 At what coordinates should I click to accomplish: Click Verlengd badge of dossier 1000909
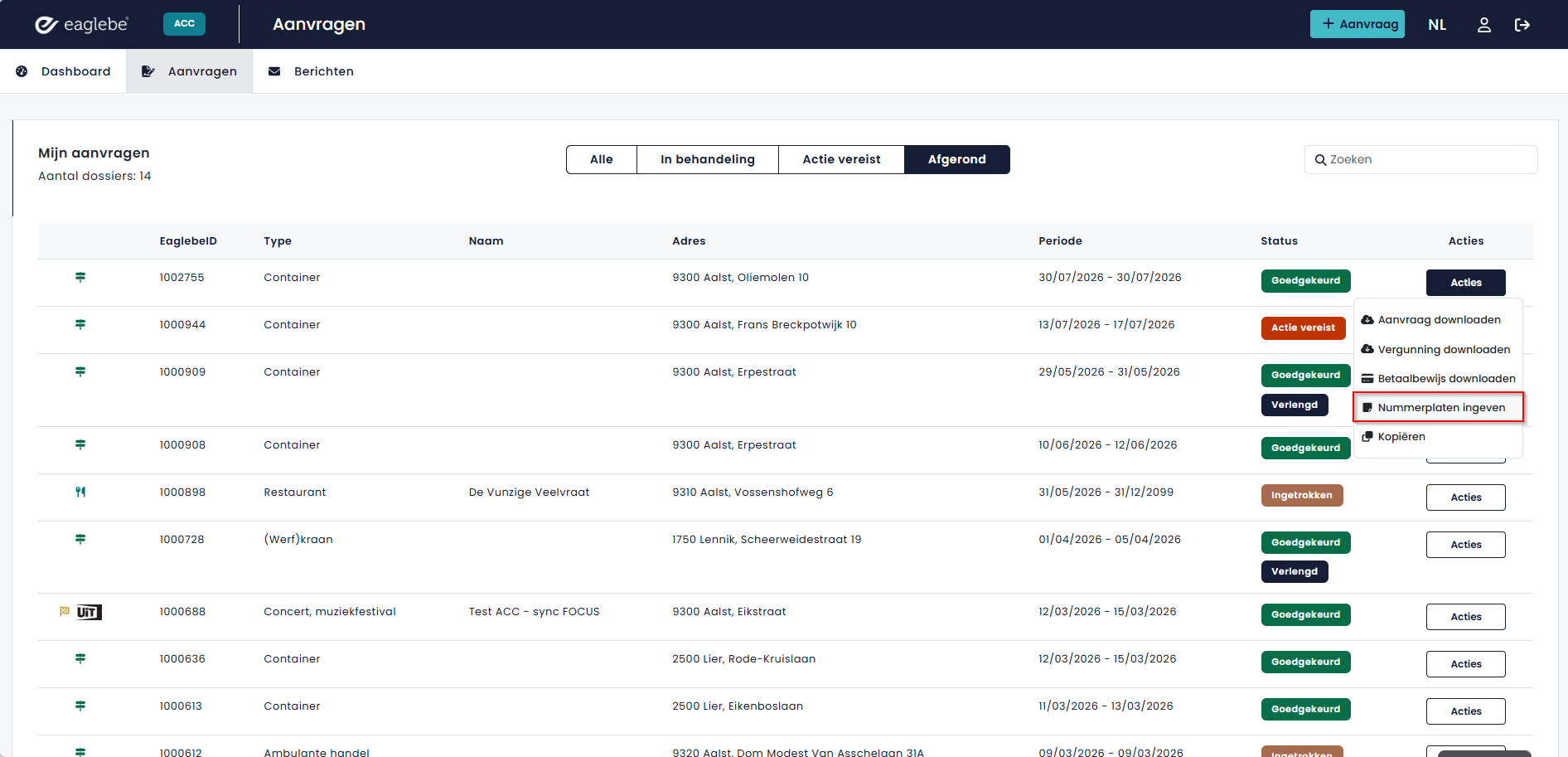click(1295, 405)
